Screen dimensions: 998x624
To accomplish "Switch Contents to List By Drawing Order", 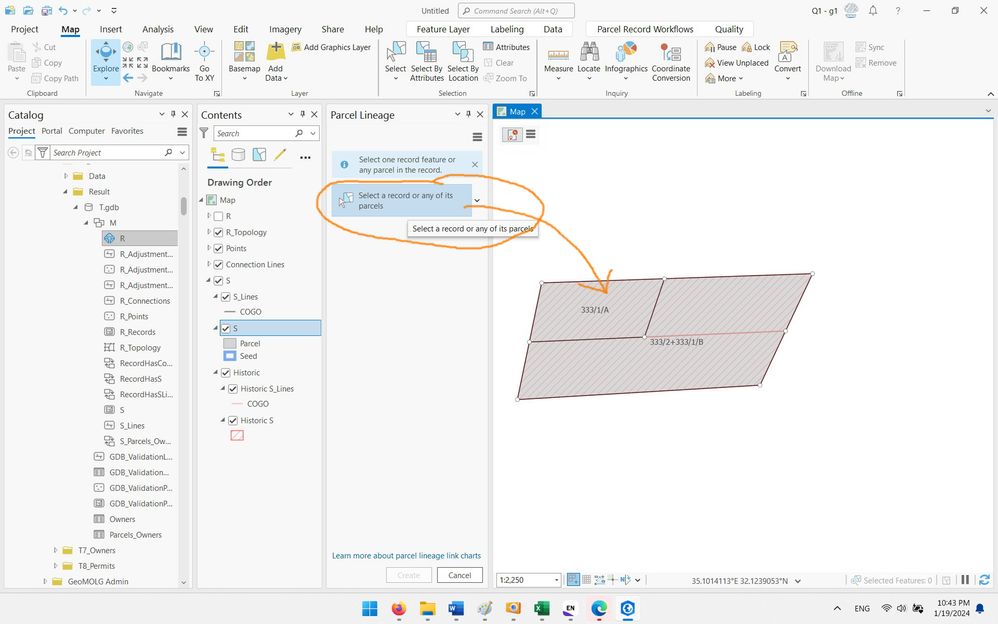I will 218,155.
